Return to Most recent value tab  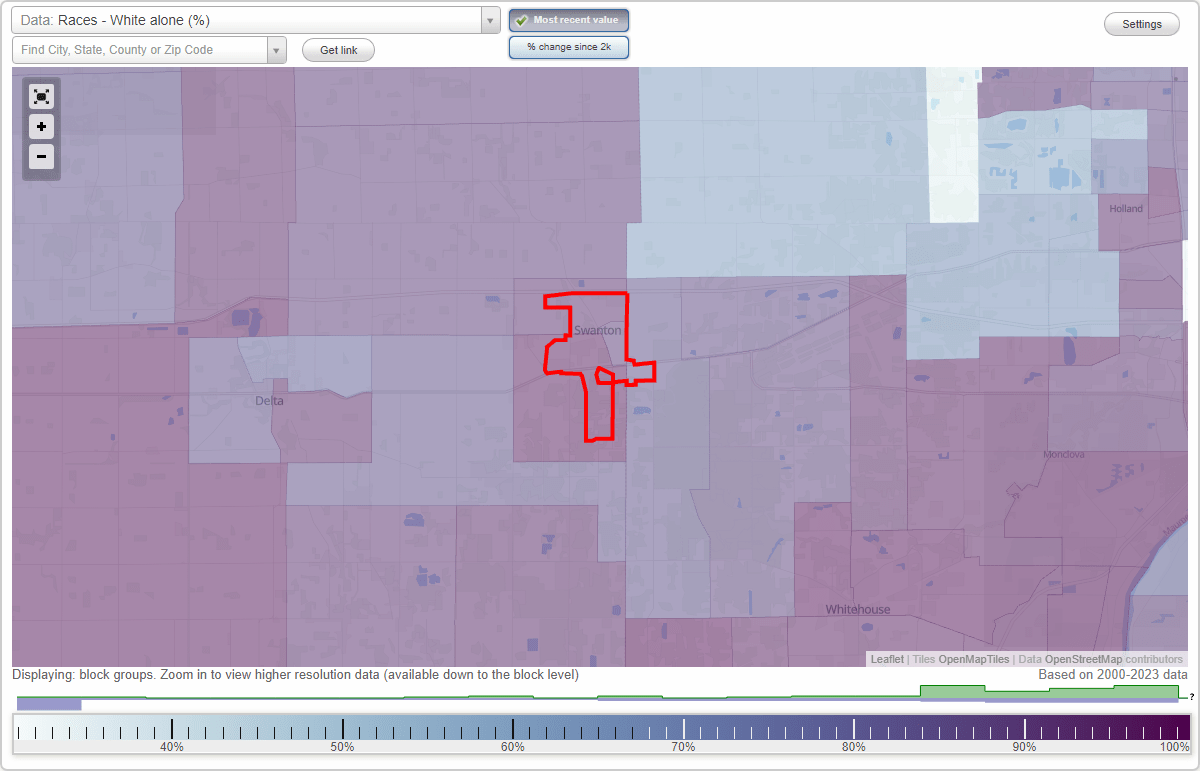[x=568, y=19]
